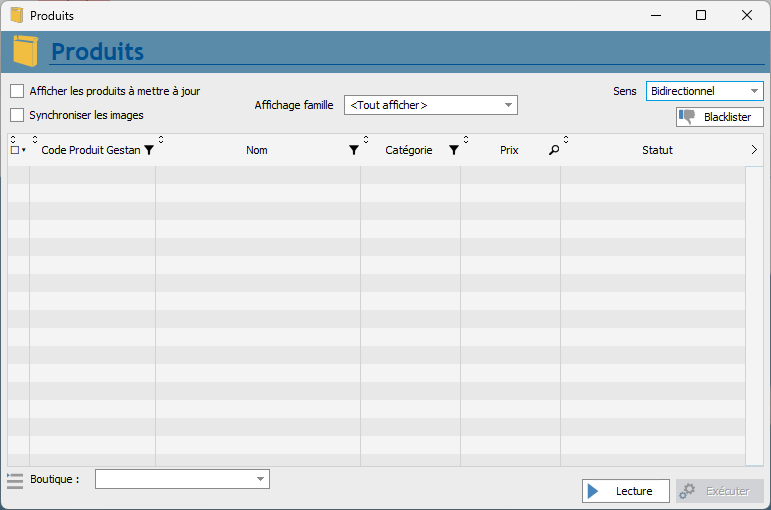This screenshot has width=771, height=510.
Task: Toggle the select-all checkbox in table header
Action: click(15, 150)
